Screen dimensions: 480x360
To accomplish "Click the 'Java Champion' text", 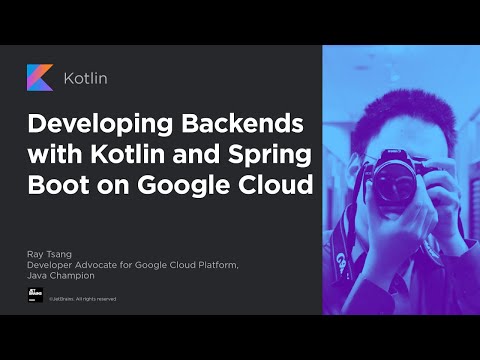I will 61,276.
